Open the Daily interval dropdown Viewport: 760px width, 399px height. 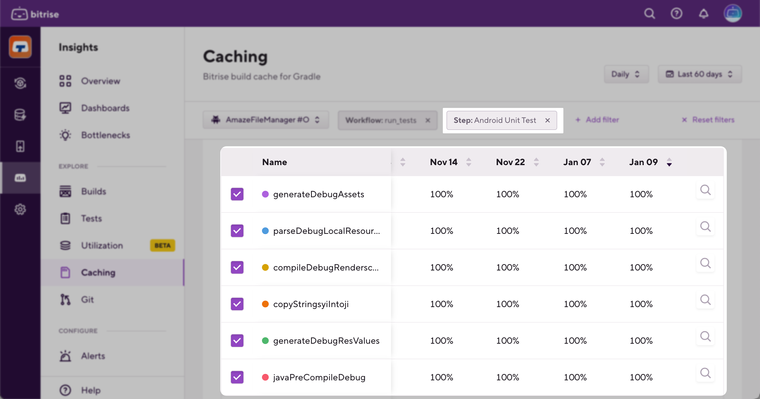[x=626, y=74]
